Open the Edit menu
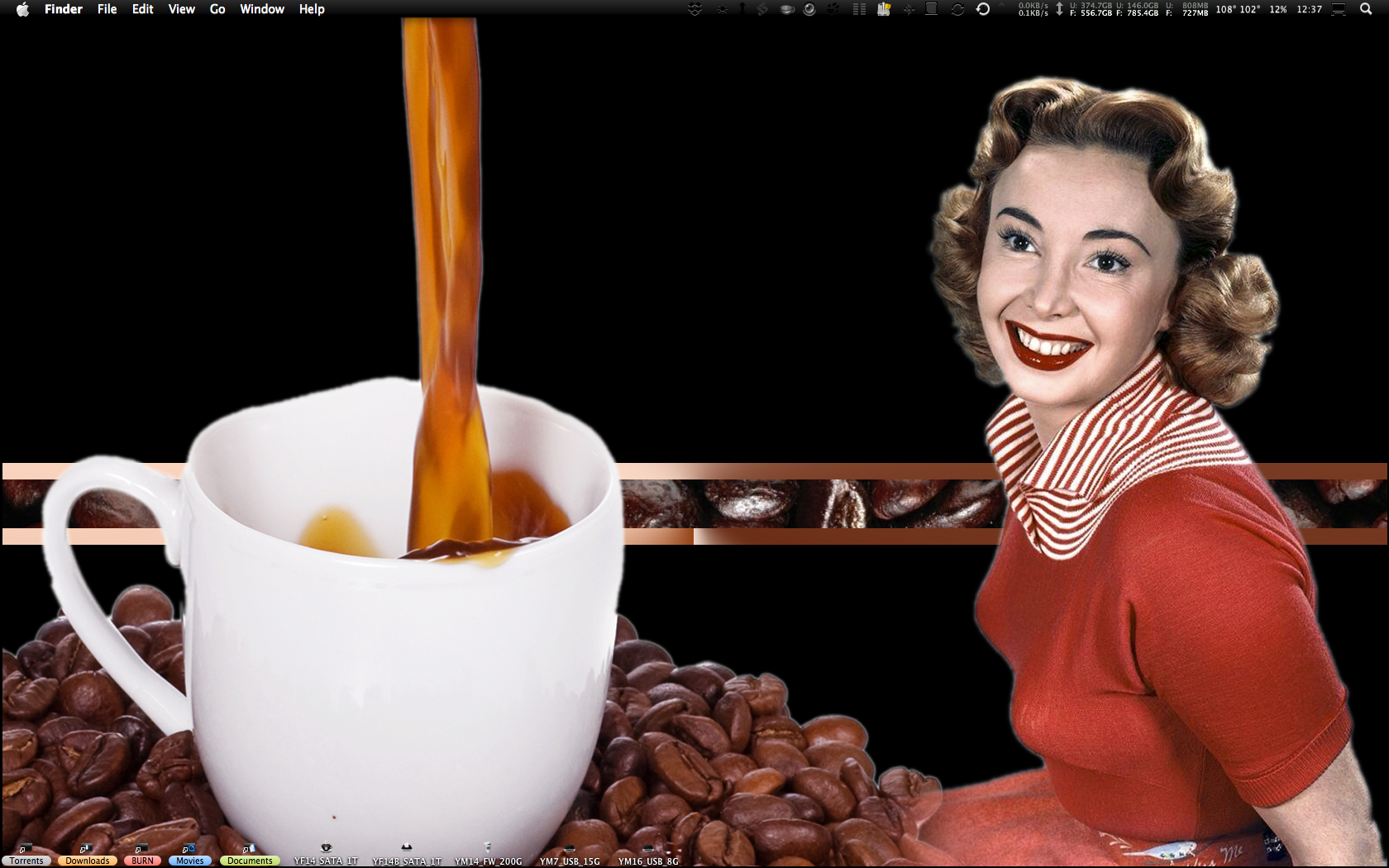Viewport: 1389px width, 868px height. (x=143, y=9)
